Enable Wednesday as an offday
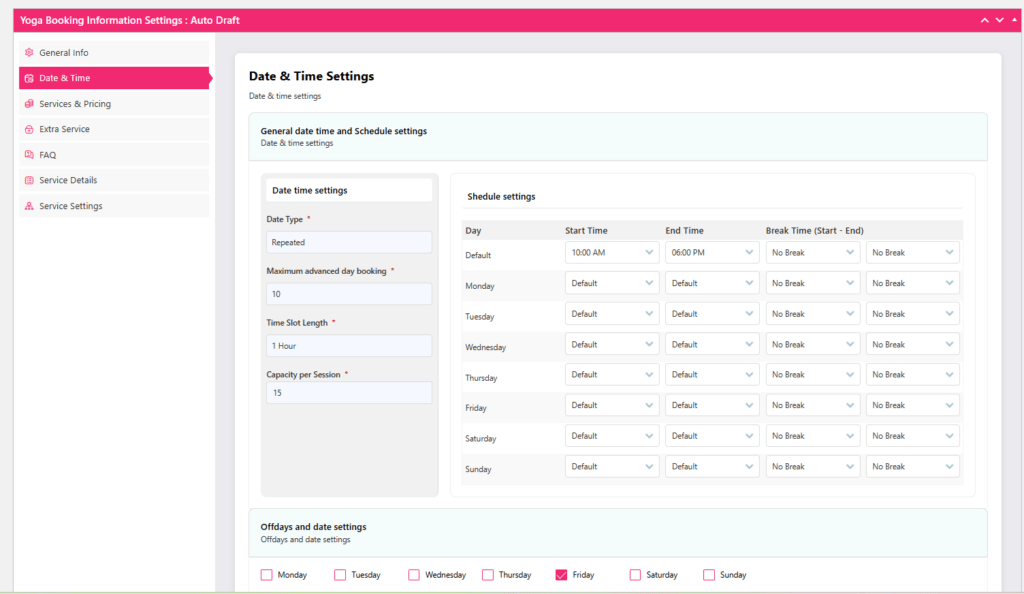 click(414, 575)
